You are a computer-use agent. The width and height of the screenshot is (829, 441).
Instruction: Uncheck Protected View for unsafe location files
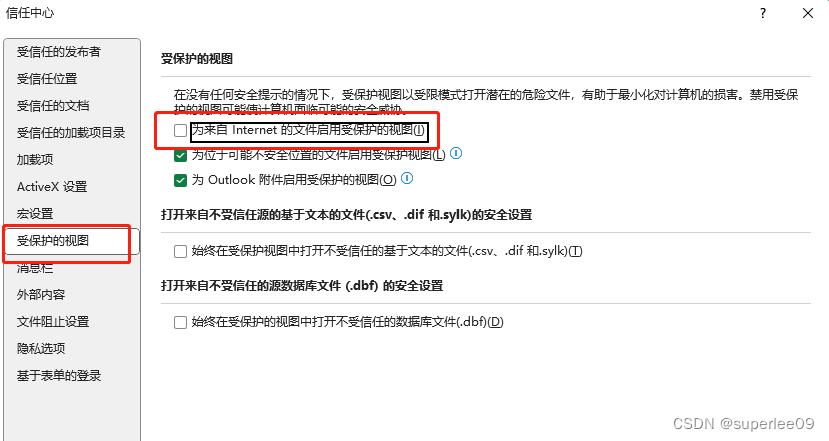(x=180, y=155)
